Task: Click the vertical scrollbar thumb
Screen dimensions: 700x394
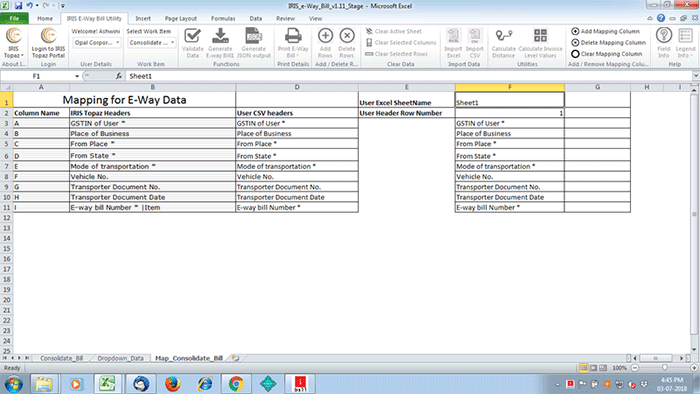Action: pyautogui.click(x=694, y=214)
